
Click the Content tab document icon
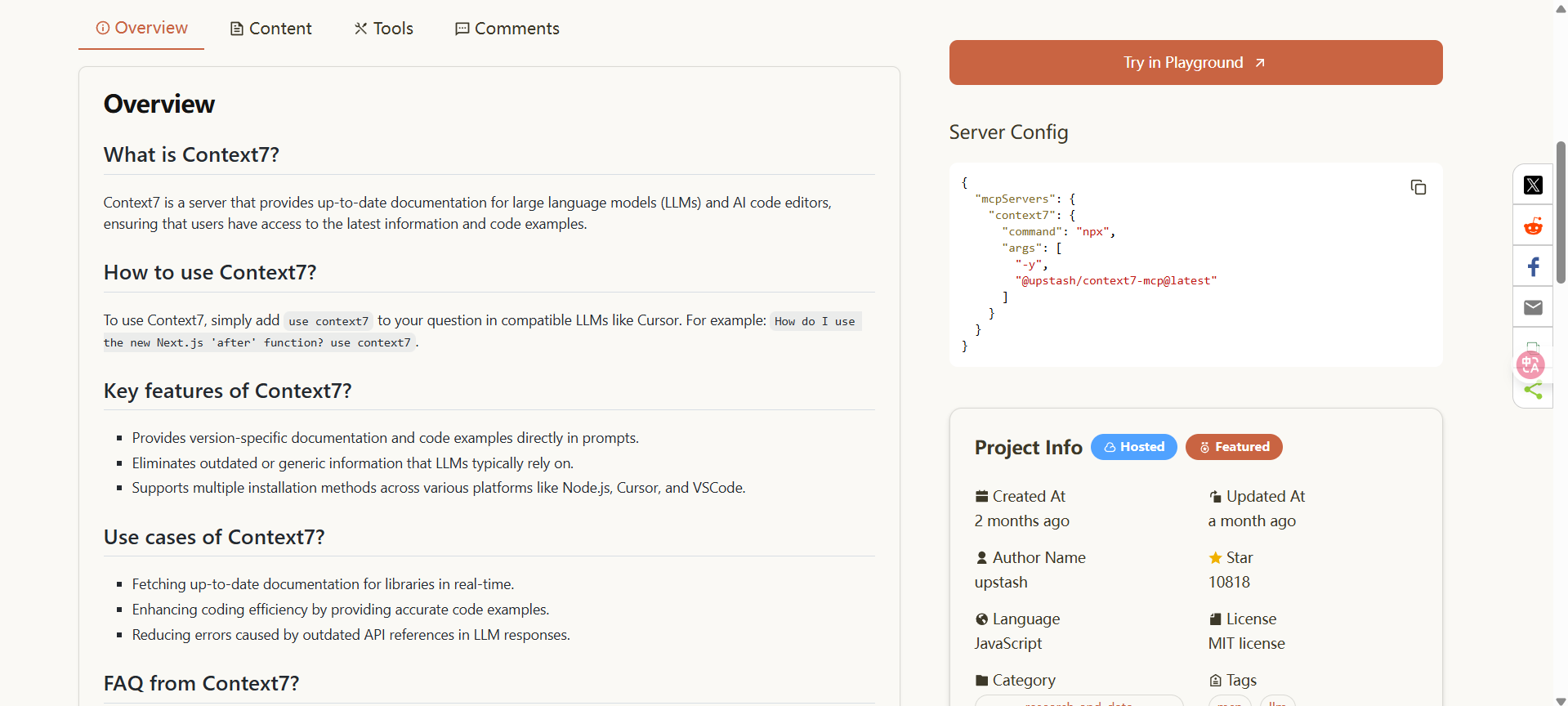point(236,29)
